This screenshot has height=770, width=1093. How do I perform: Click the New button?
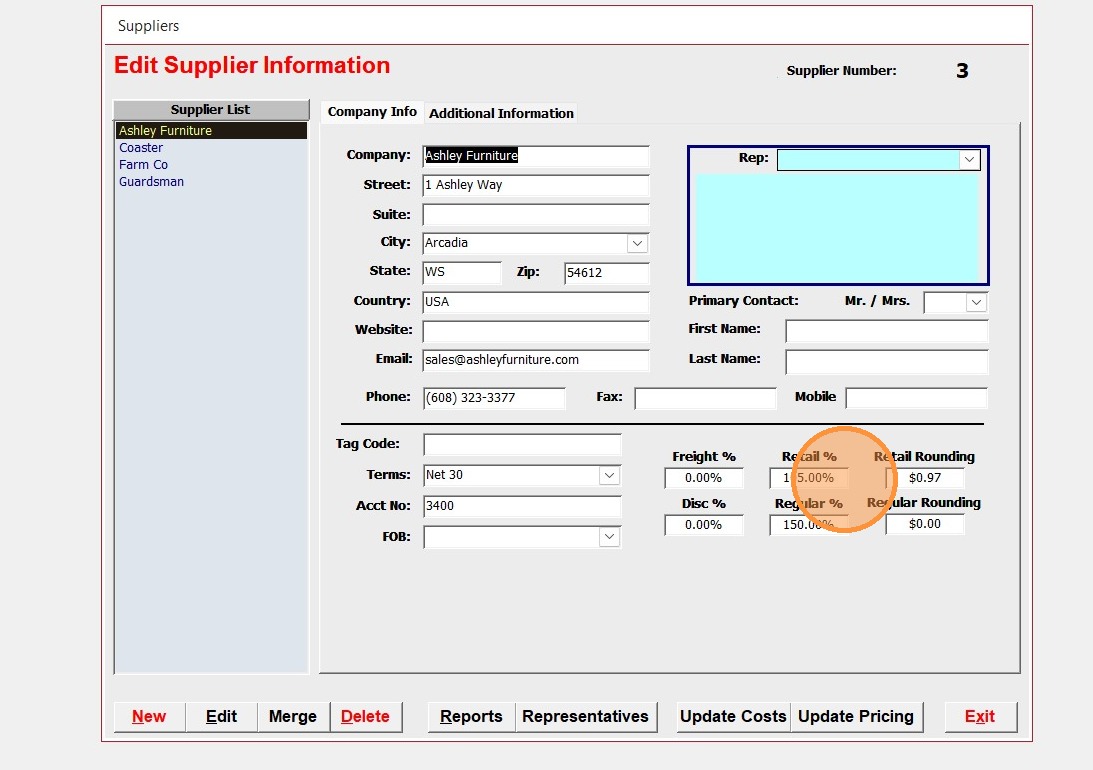149,716
